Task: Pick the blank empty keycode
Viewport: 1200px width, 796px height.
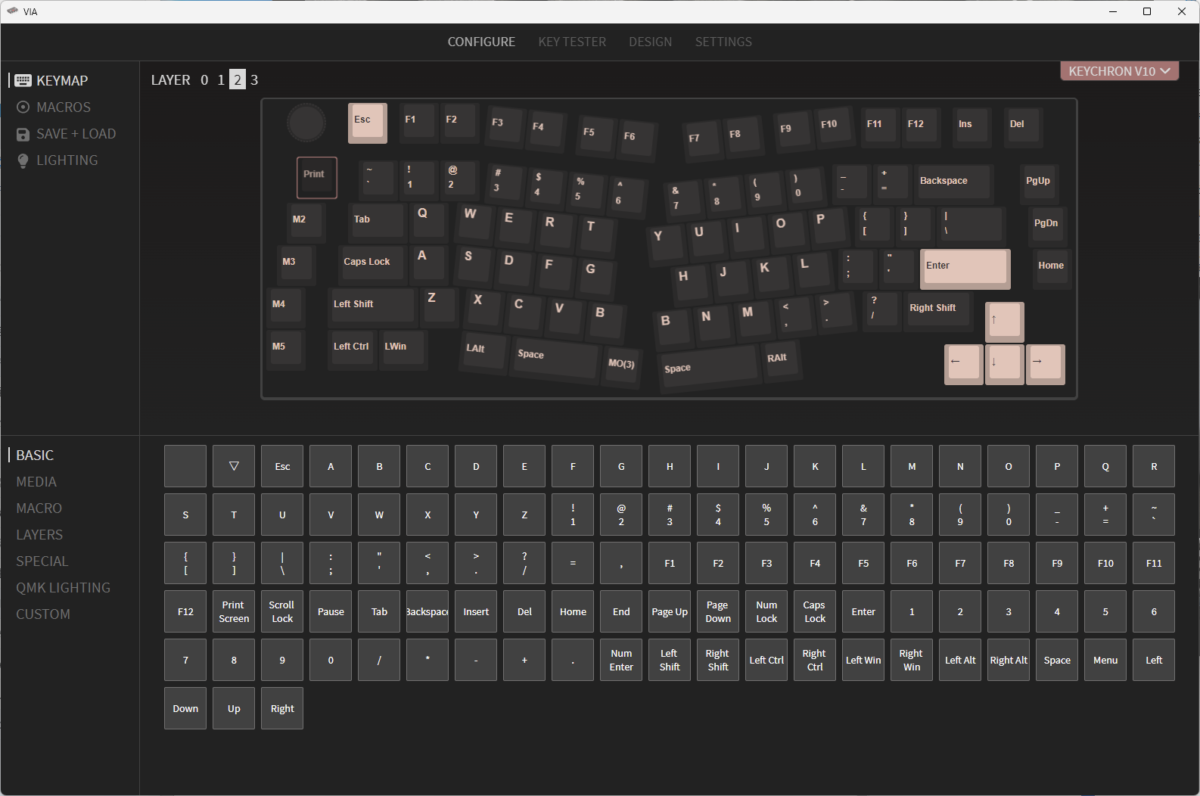Action: 185,466
